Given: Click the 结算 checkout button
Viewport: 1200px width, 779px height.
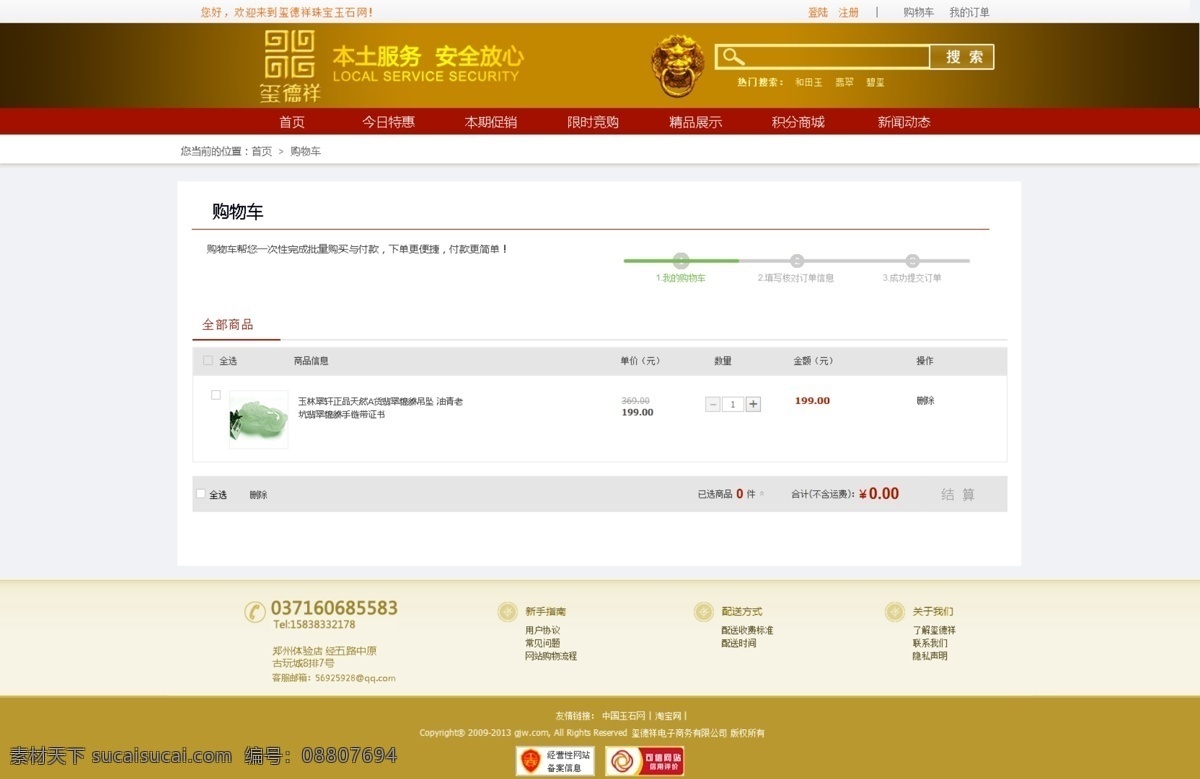Looking at the screenshot, I should [x=958, y=494].
